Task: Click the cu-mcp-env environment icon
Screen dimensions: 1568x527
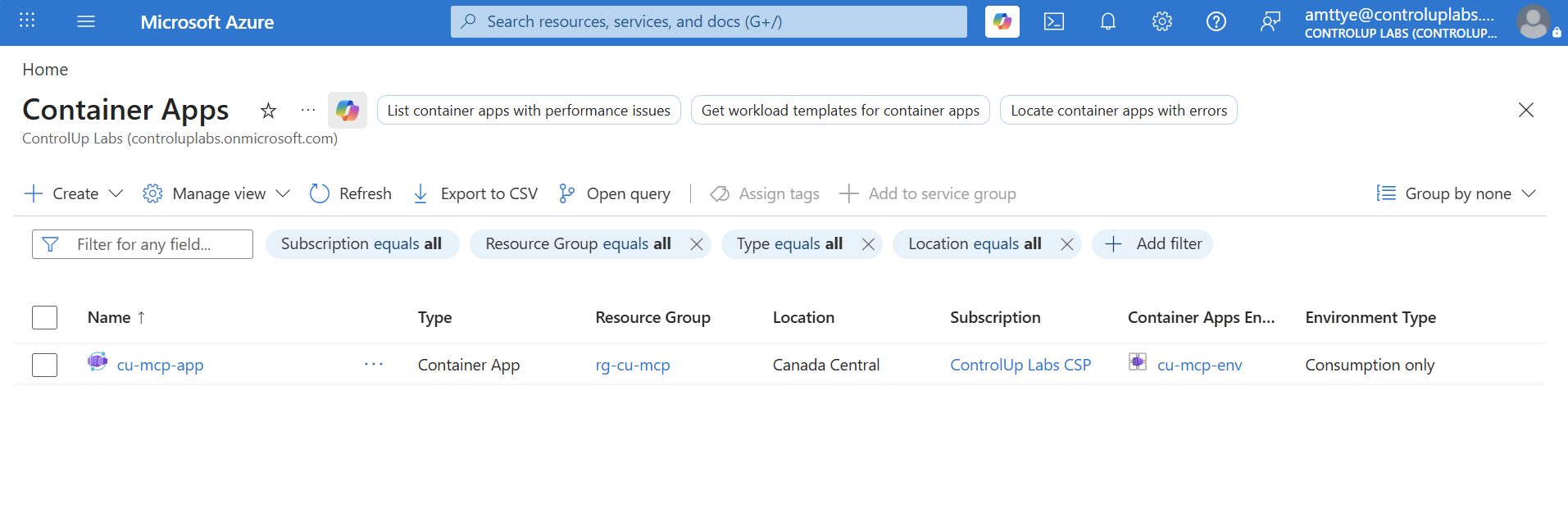Action: tap(1137, 361)
